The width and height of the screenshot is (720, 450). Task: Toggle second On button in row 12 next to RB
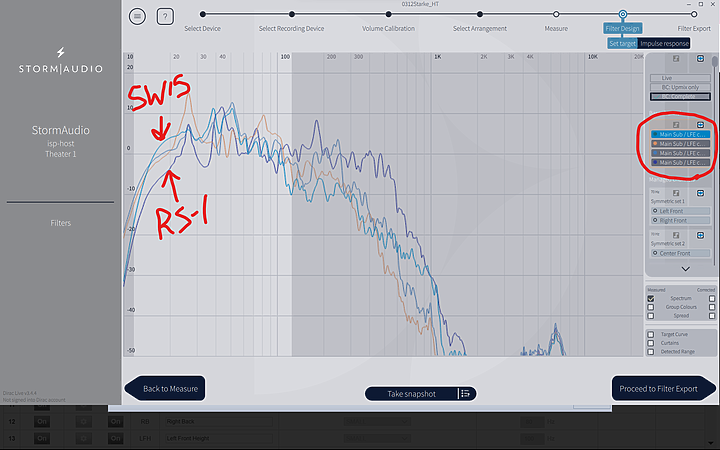pyautogui.click(x=115, y=422)
